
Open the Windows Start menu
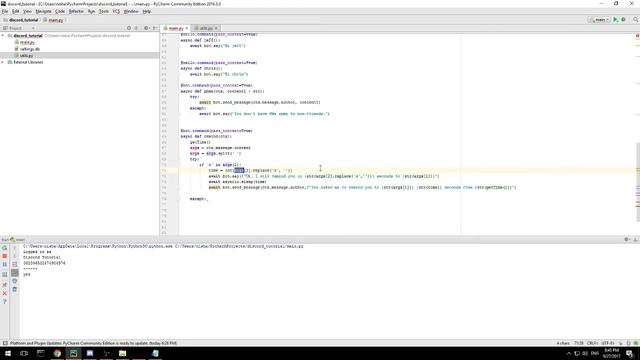pos(8,353)
